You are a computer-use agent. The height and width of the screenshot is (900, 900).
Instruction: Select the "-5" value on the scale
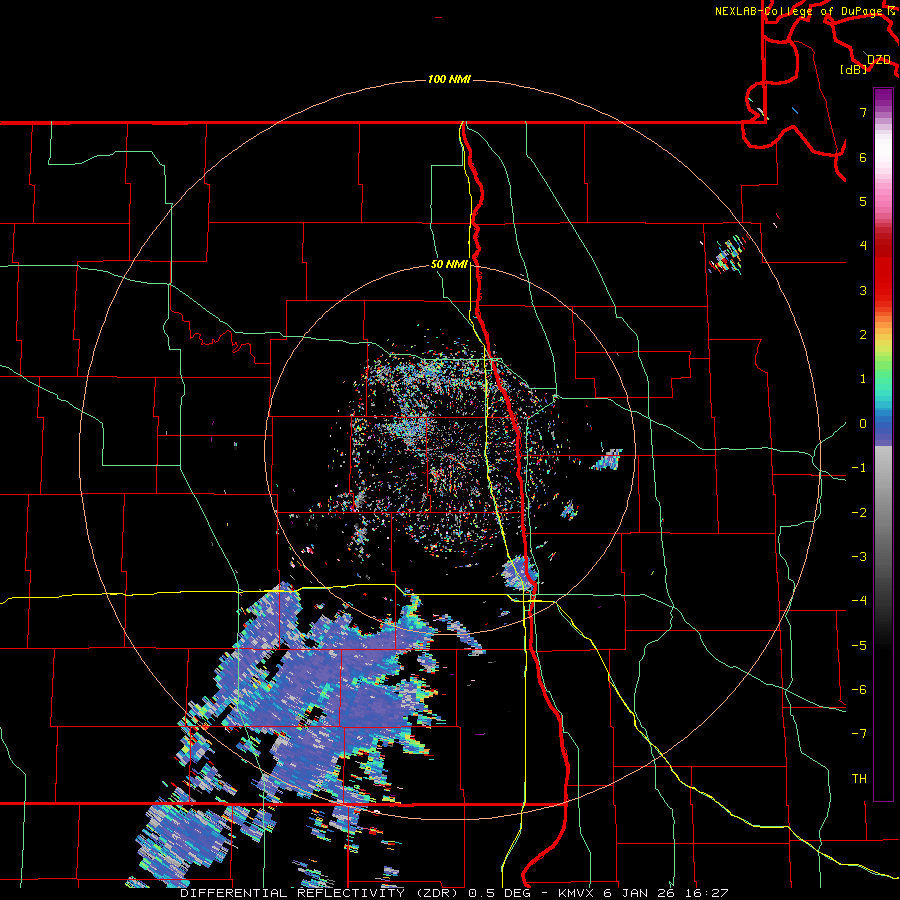(x=859, y=646)
